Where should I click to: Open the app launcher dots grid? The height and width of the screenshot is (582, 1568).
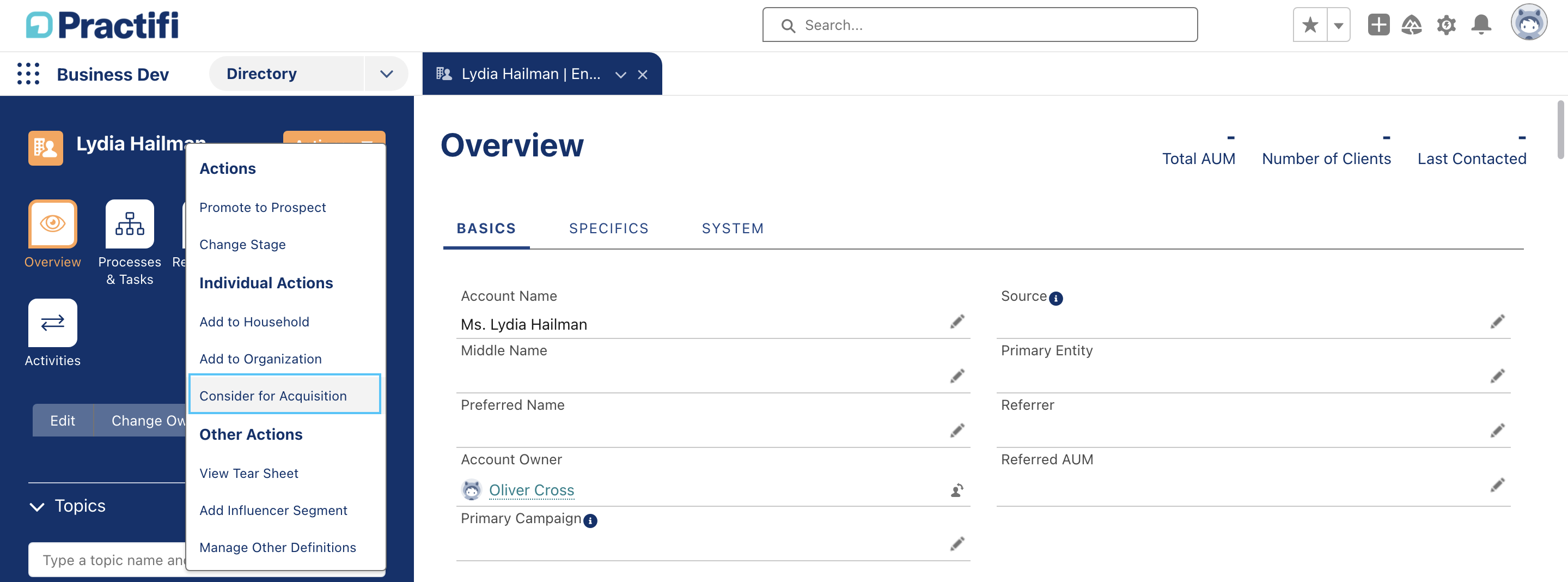pos(29,74)
